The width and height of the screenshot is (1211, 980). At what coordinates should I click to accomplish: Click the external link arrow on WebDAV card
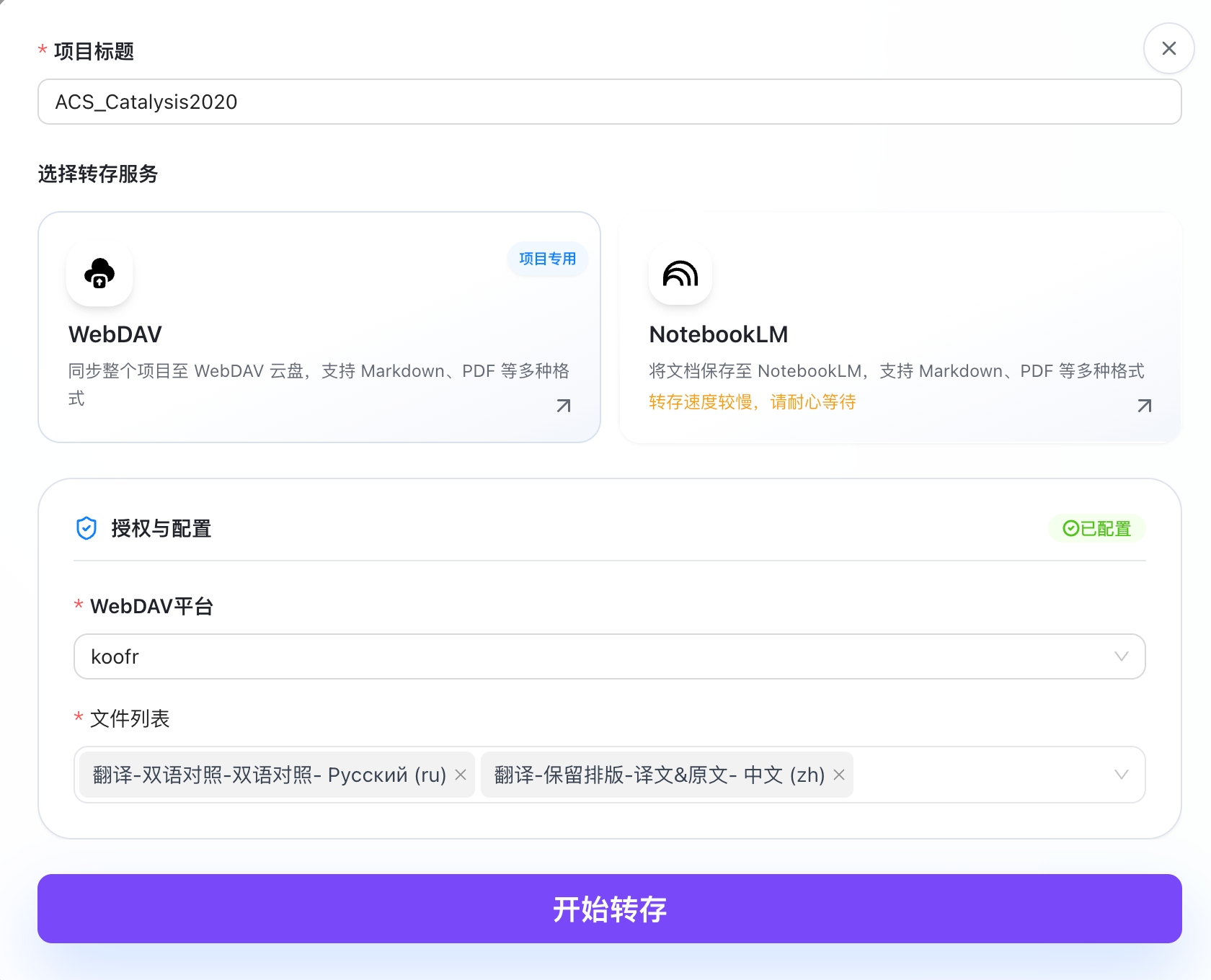point(564,406)
